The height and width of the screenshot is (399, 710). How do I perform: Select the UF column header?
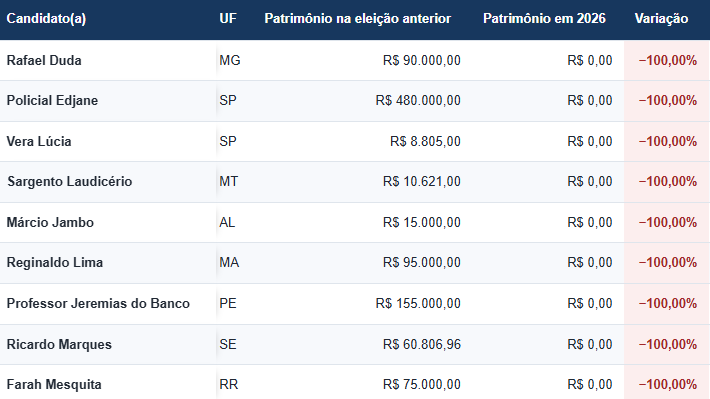228,19
